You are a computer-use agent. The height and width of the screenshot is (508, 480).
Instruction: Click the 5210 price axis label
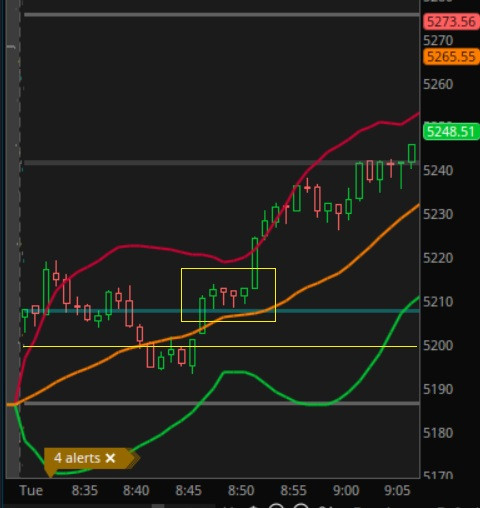[x=438, y=302]
